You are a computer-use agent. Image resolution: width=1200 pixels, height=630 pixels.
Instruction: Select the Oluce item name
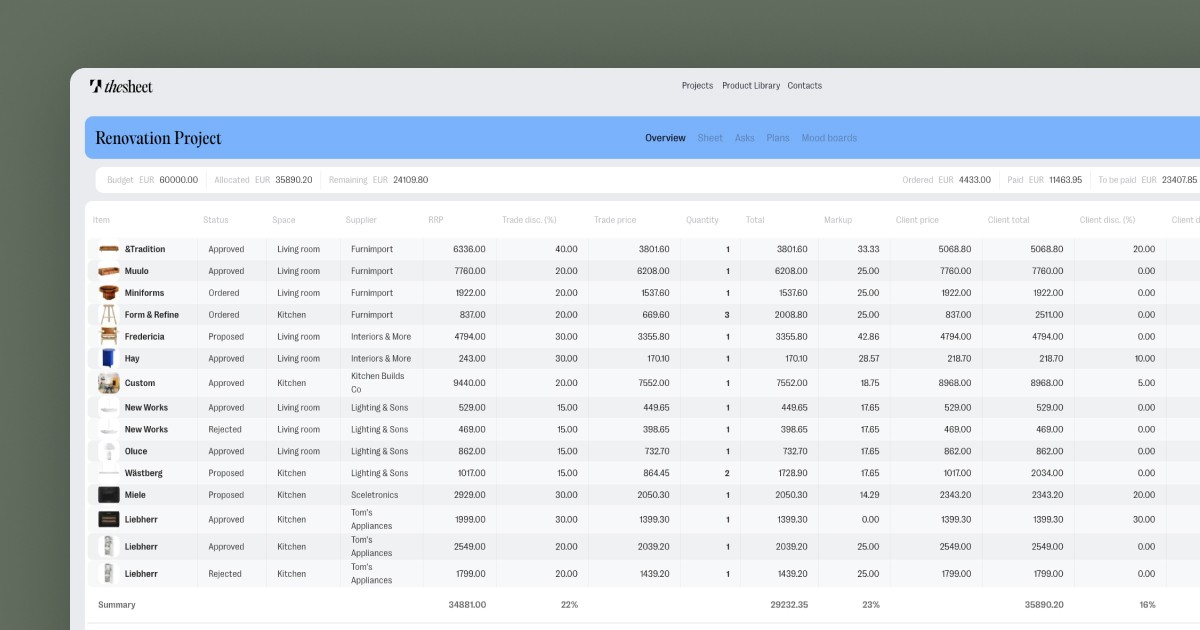(136, 451)
